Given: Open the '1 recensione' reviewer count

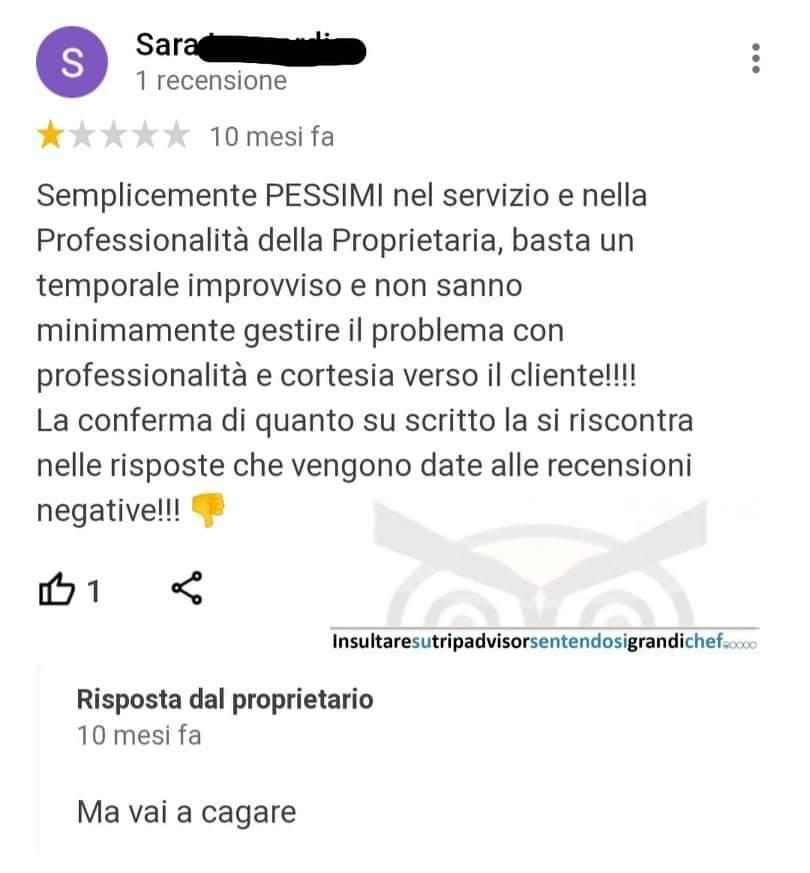Looking at the screenshot, I should (212, 81).
